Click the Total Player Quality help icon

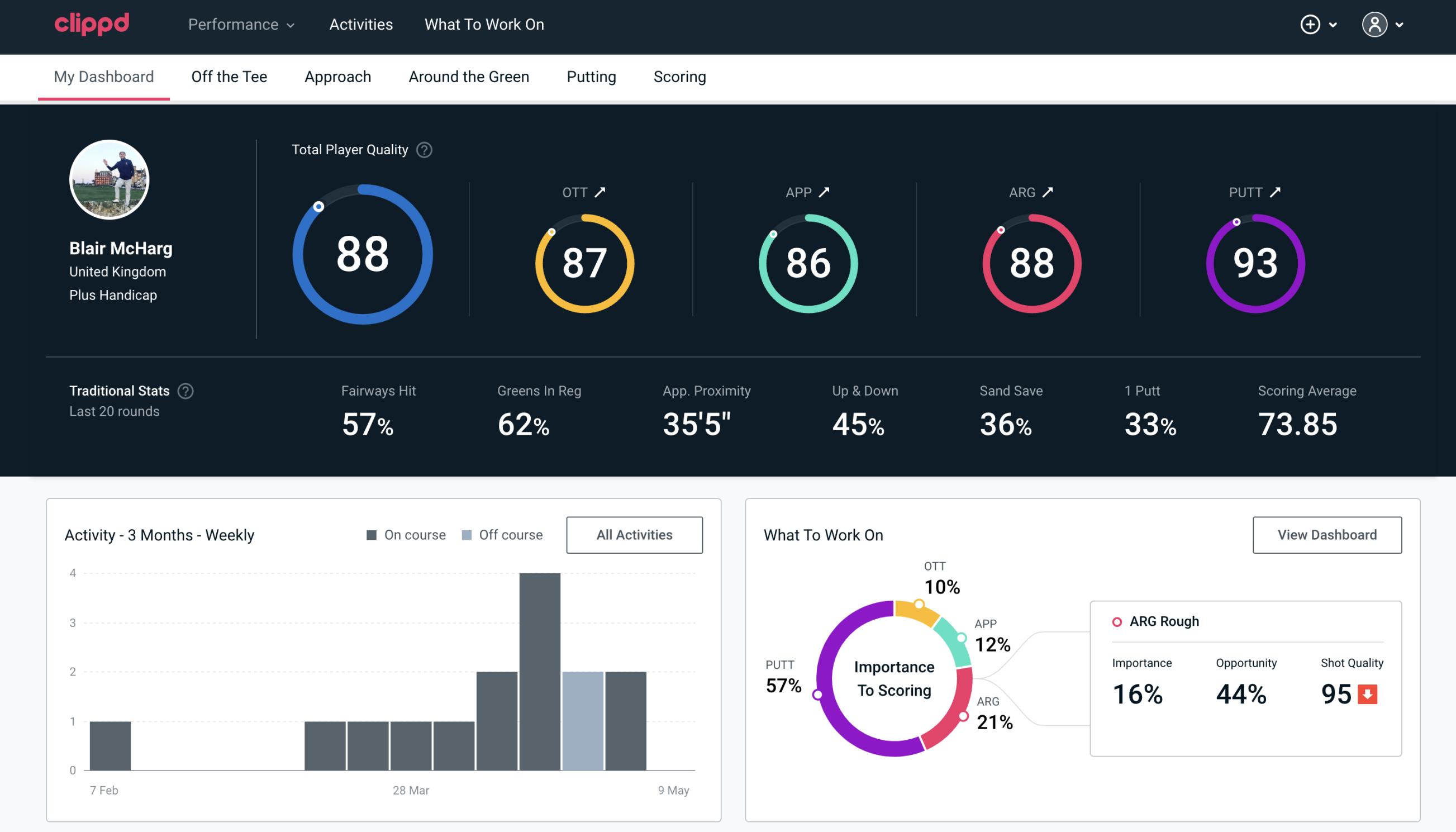pos(423,149)
